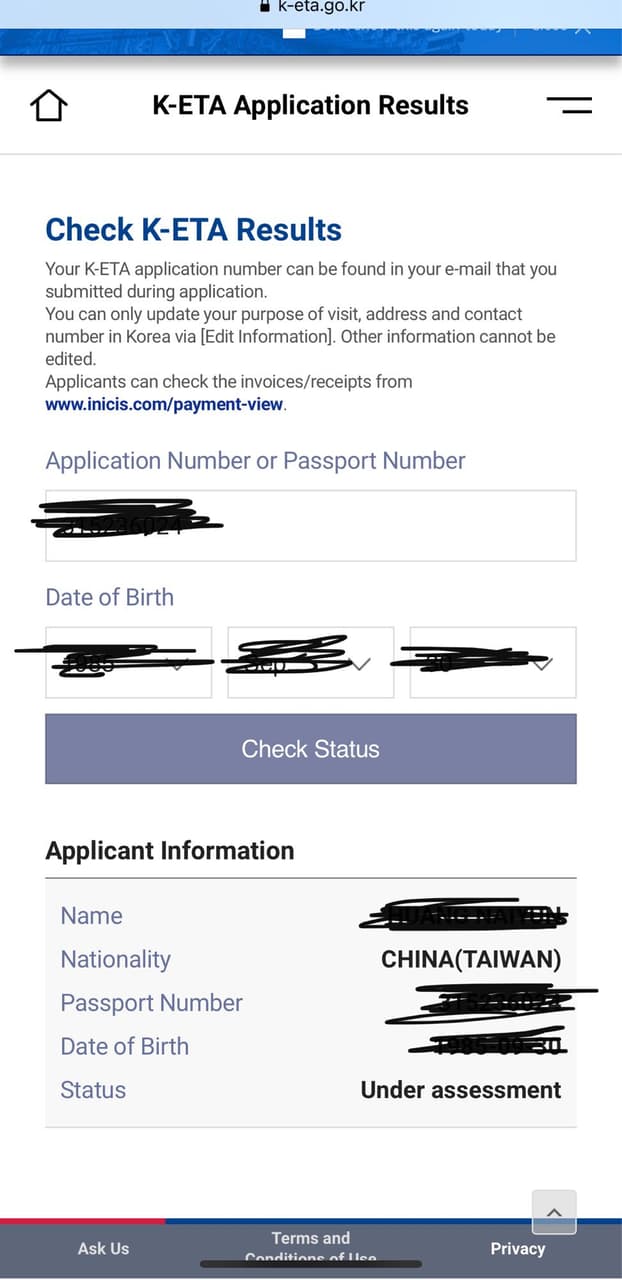Open the www.inicis.com/payment-view link
622x1280 pixels.
point(165,405)
